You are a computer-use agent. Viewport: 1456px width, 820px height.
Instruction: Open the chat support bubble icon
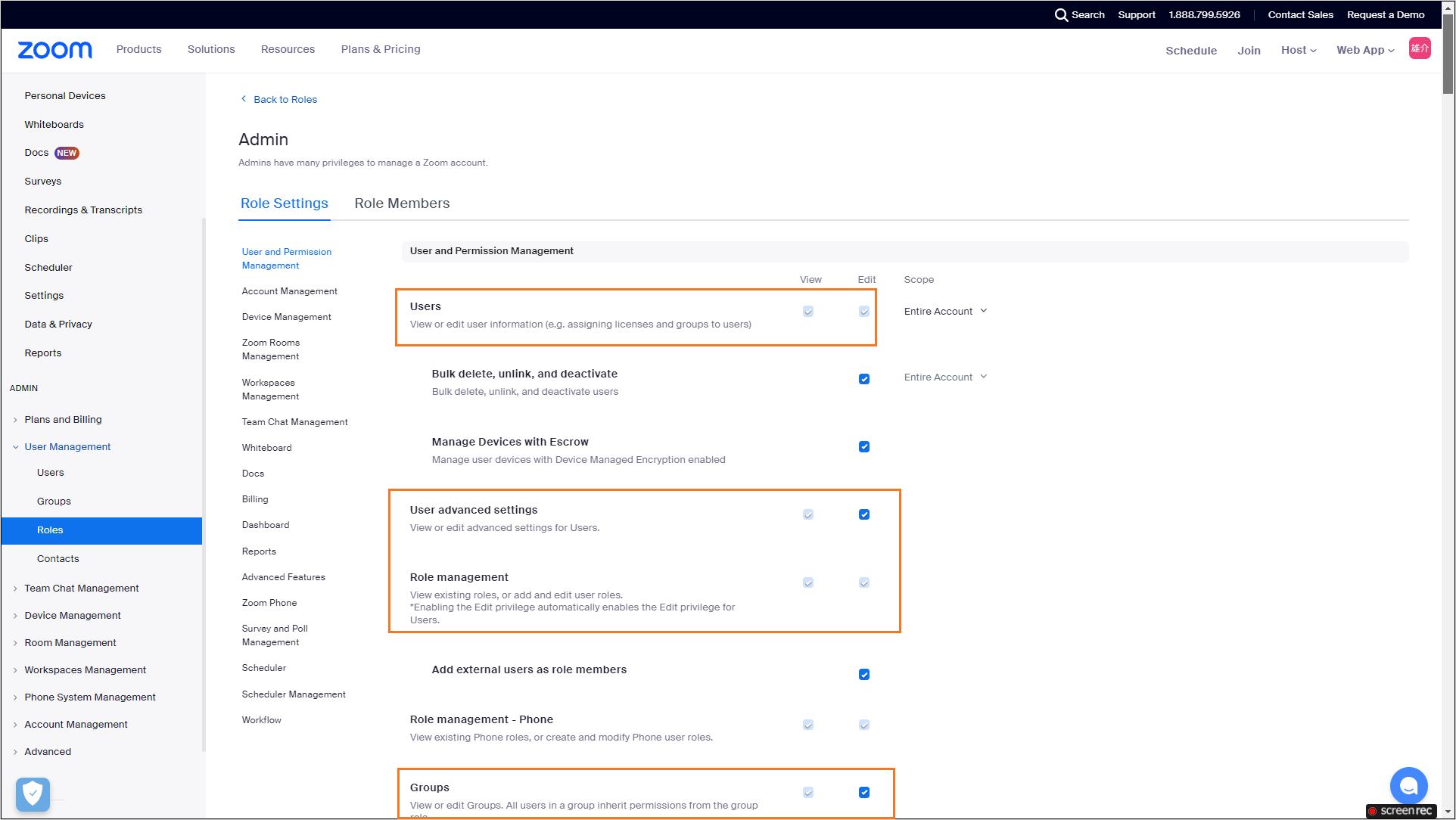(x=1408, y=787)
